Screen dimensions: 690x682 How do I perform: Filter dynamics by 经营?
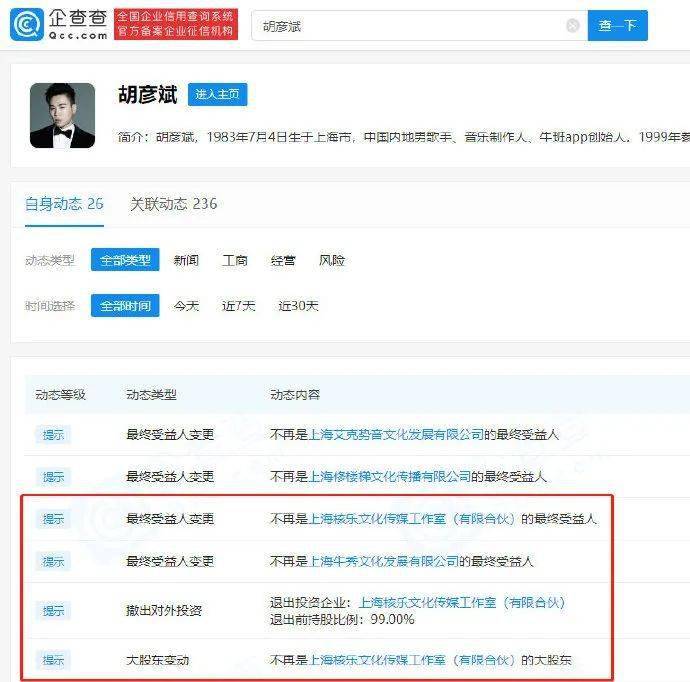point(283,260)
